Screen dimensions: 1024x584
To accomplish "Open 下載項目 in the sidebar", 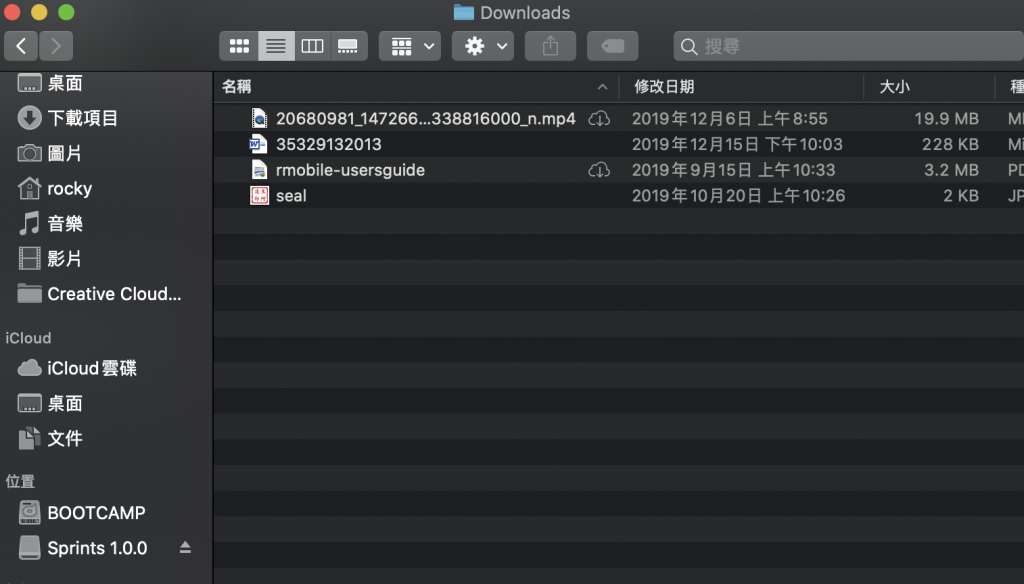I will (82, 118).
